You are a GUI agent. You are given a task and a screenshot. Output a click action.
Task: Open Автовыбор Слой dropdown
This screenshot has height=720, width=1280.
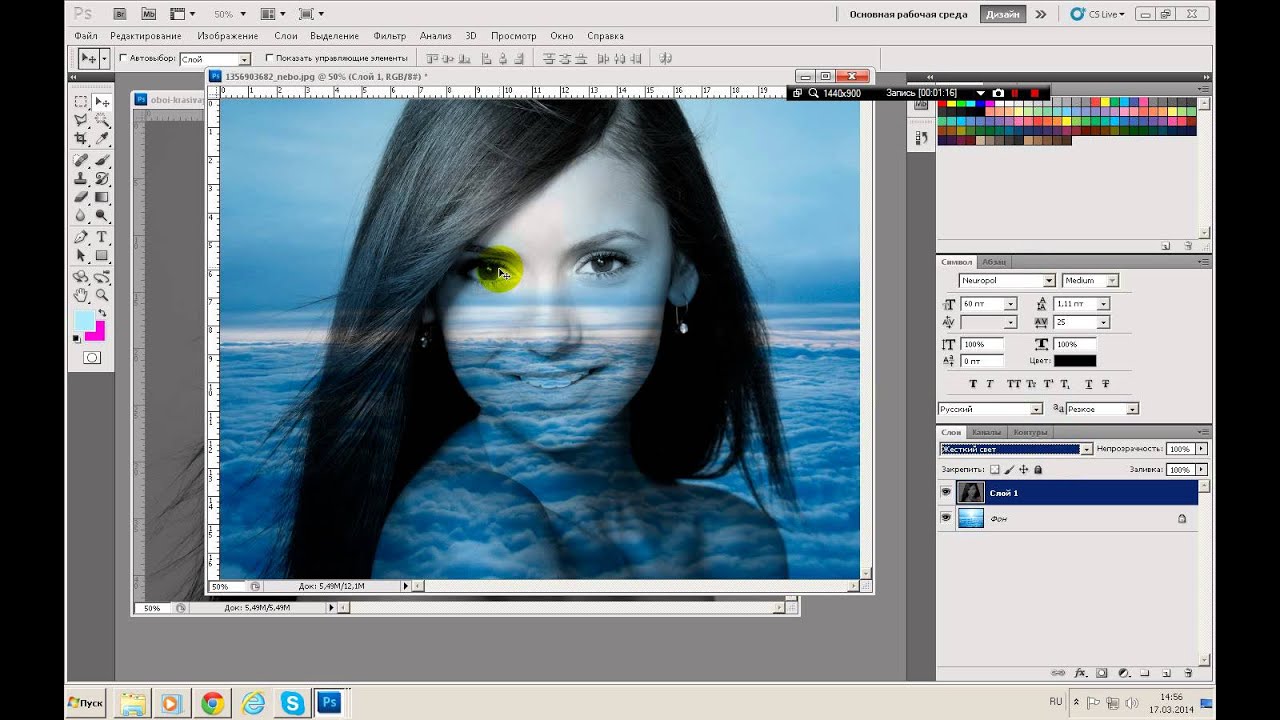click(215, 59)
